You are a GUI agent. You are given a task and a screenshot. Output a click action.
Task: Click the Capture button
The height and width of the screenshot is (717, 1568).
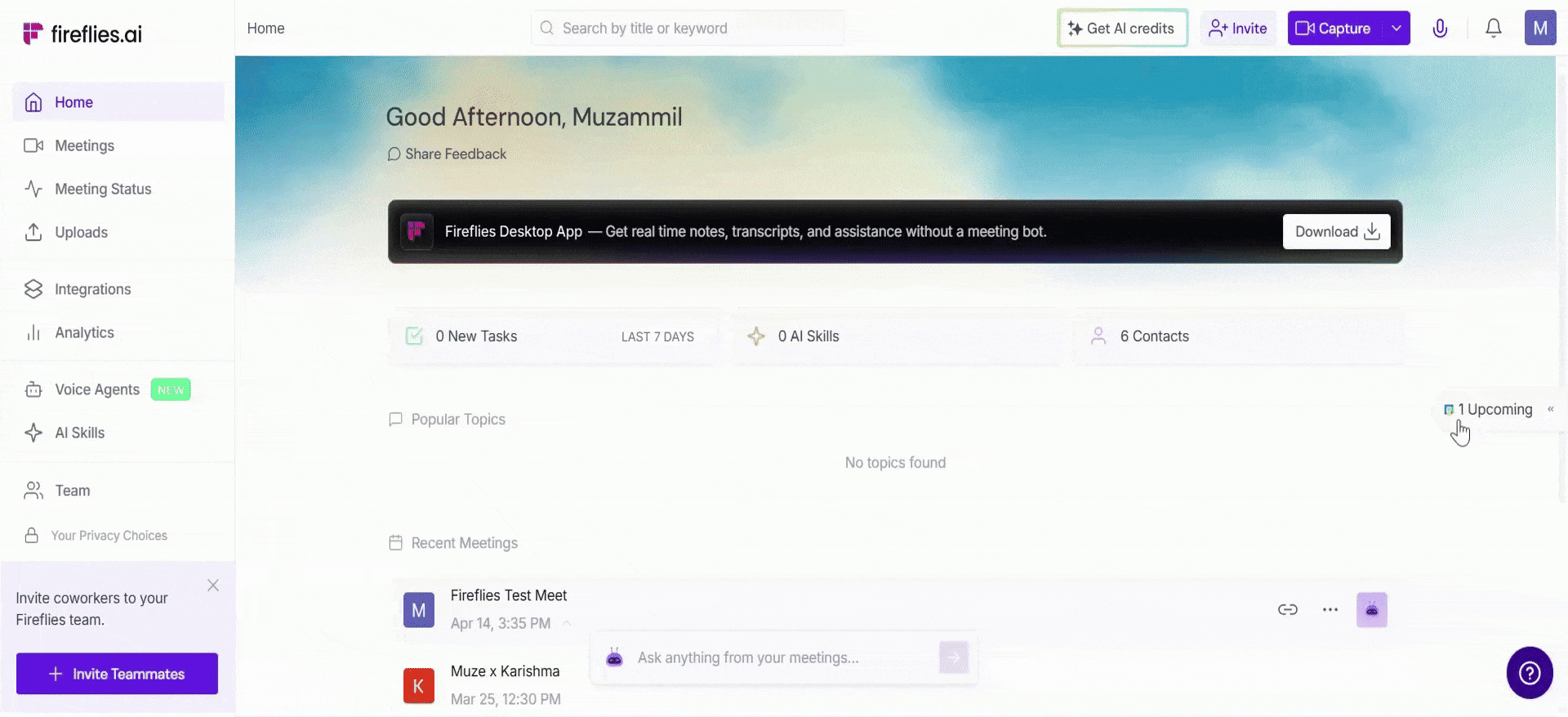pos(1334,29)
